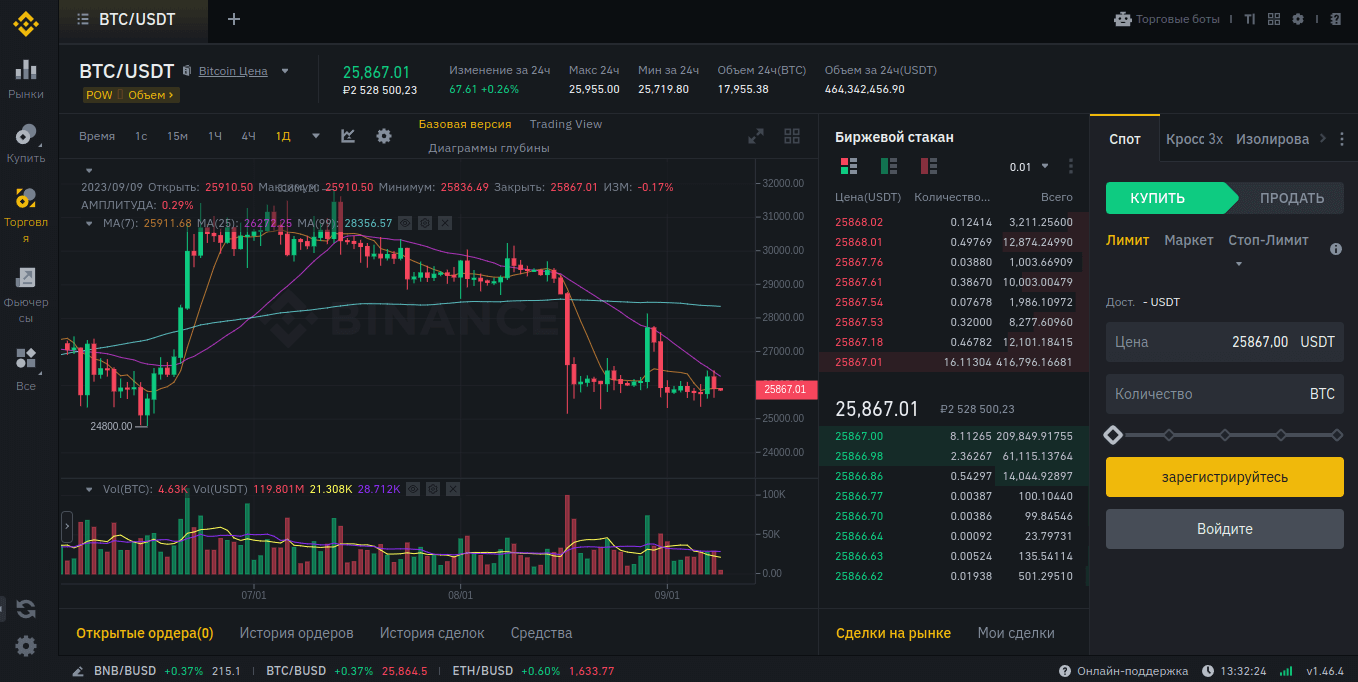The width and height of the screenshot is (1358, 682).
Task: Expand more time interval options
Action: click(x=316, y=136)
